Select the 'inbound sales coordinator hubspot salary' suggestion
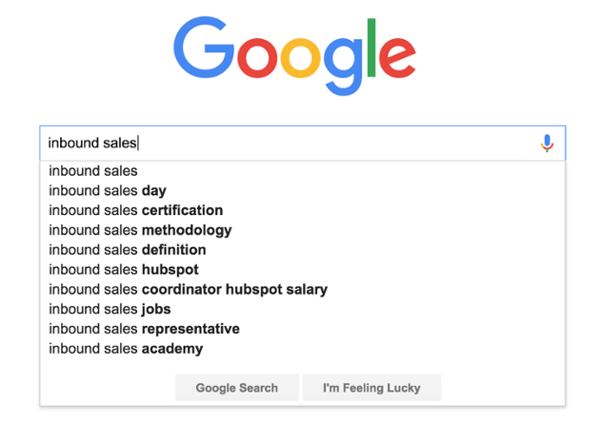Screen dimensions: 600x422 coord(188,290)
